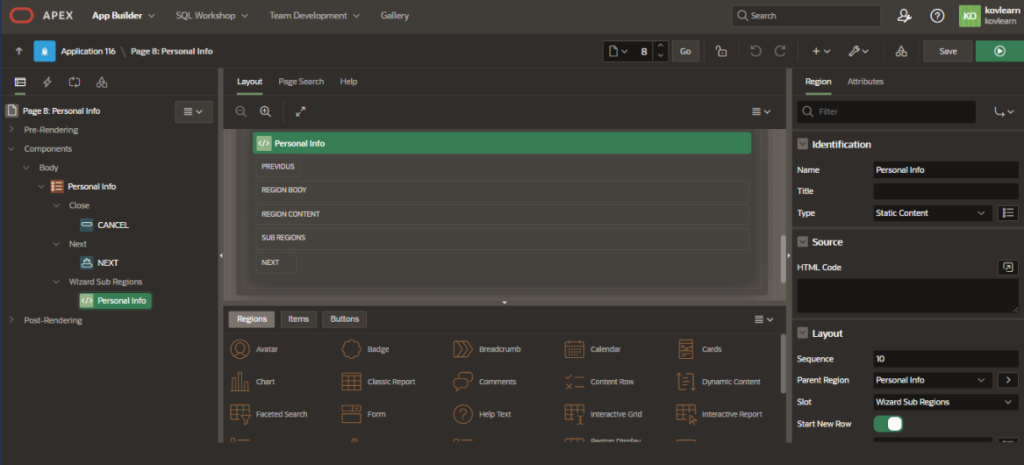Click the Oracle APEX logo
The width and height of the screenshot is (1024, 465).
(22, 16)
